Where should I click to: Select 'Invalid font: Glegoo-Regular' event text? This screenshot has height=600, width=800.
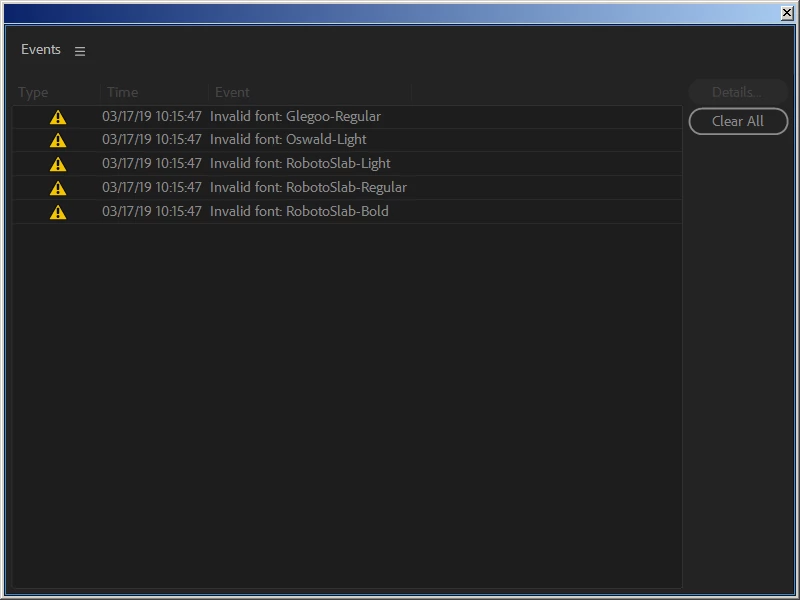[295, 117]
